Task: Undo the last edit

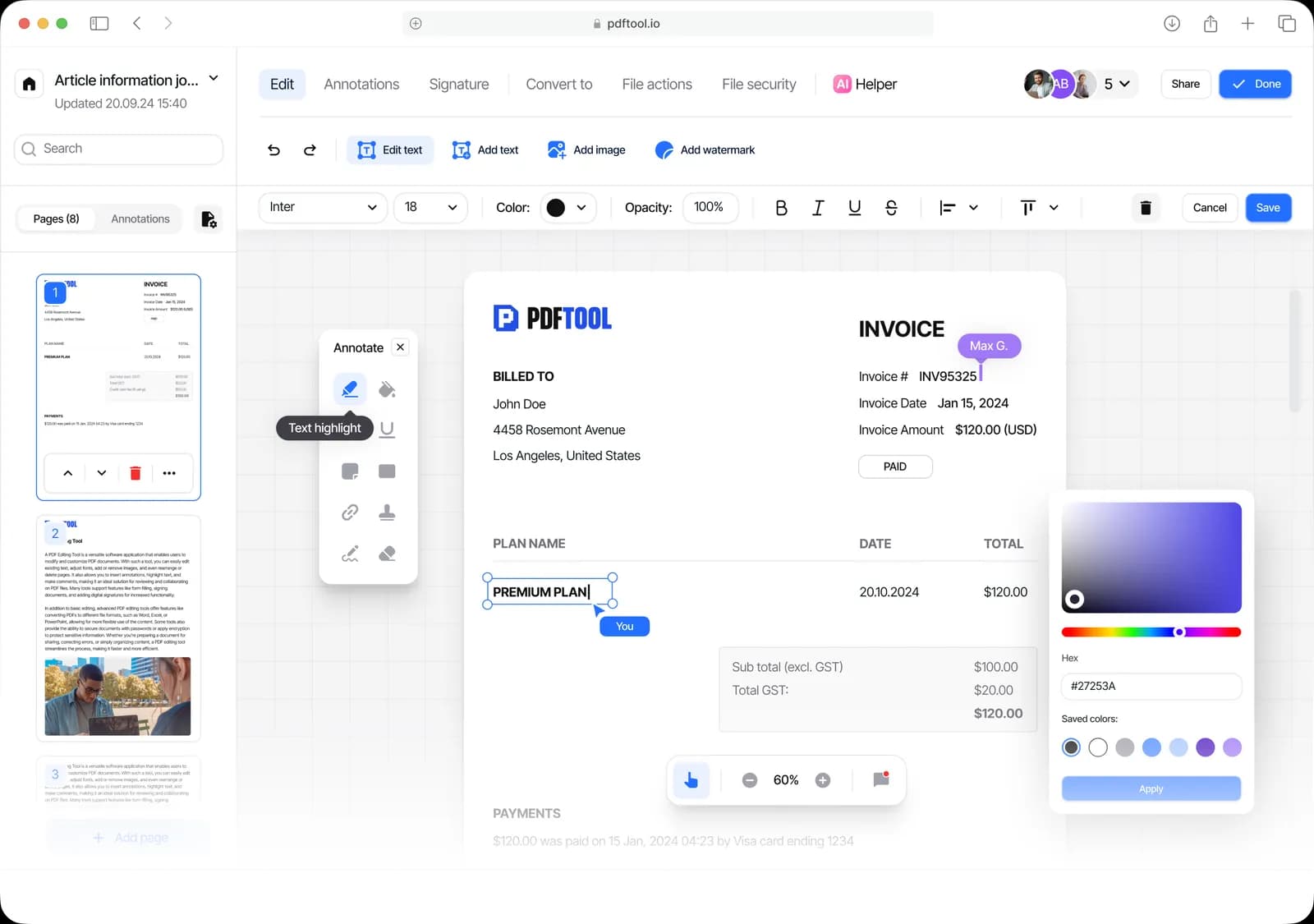Action: click(x=274, y=150)
